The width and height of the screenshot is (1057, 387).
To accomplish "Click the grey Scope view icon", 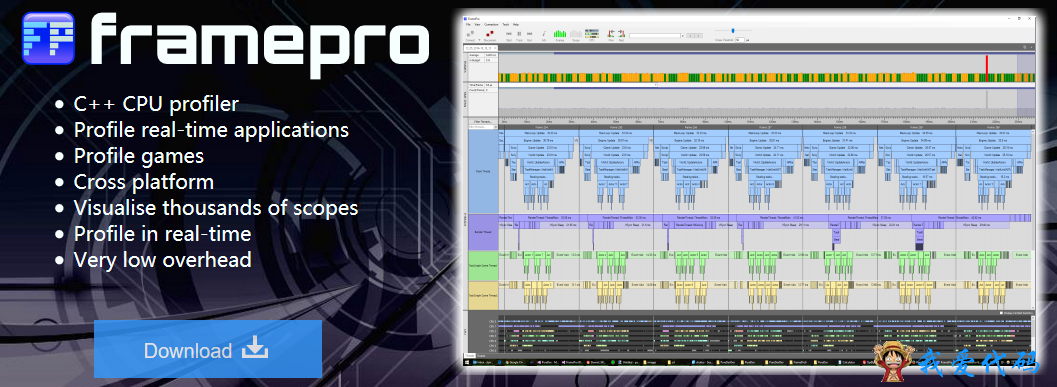I will [576, 34].
